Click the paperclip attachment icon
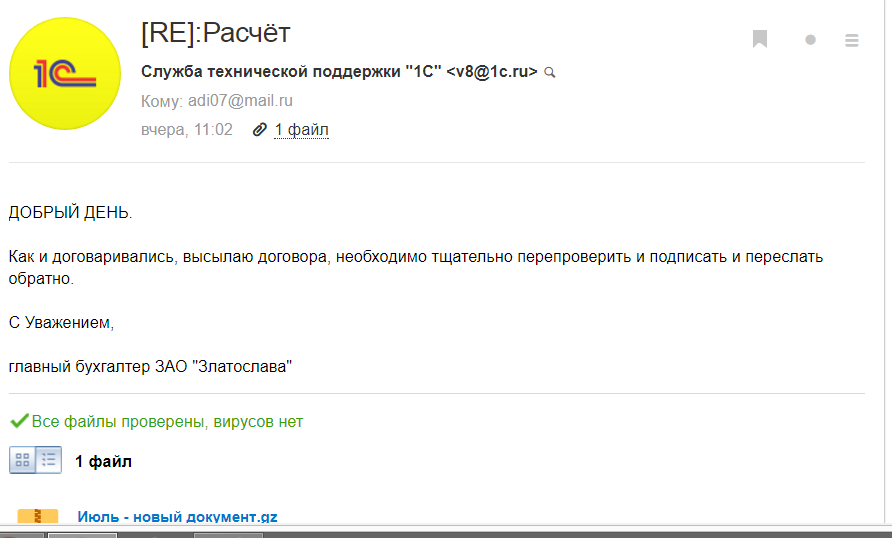 coord(259,130)
